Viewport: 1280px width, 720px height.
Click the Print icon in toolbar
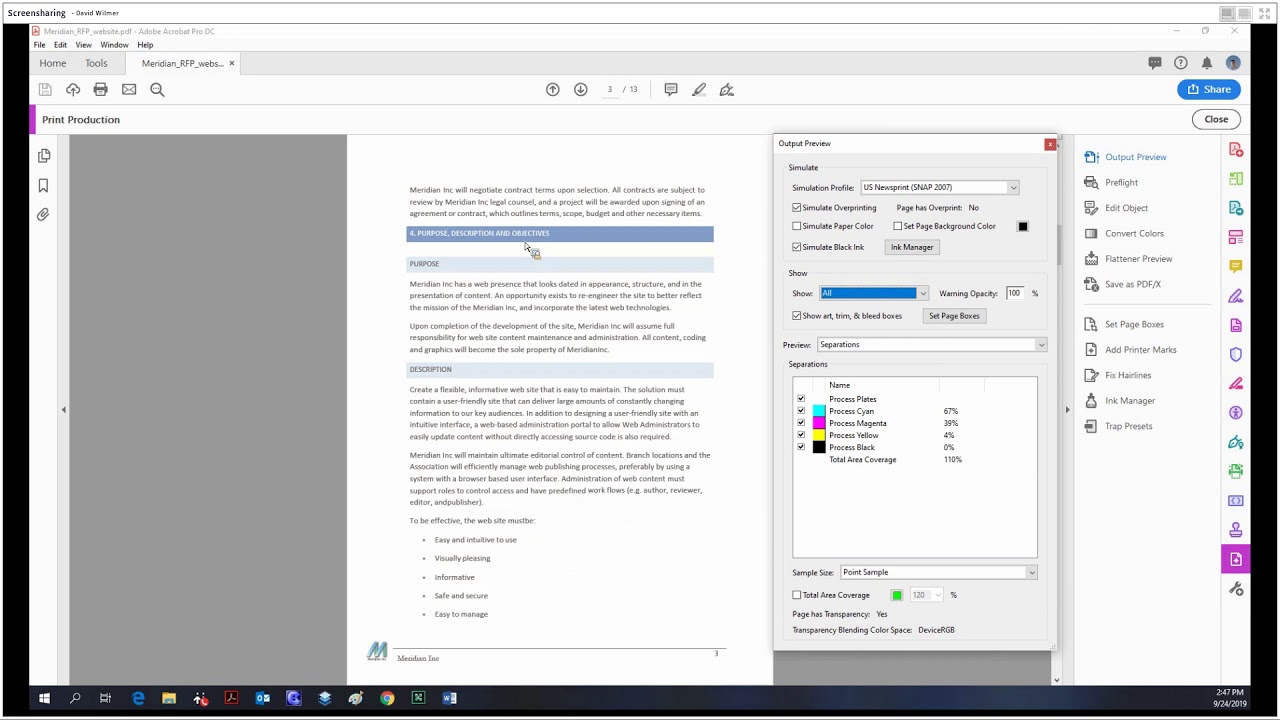coord(100,89)
